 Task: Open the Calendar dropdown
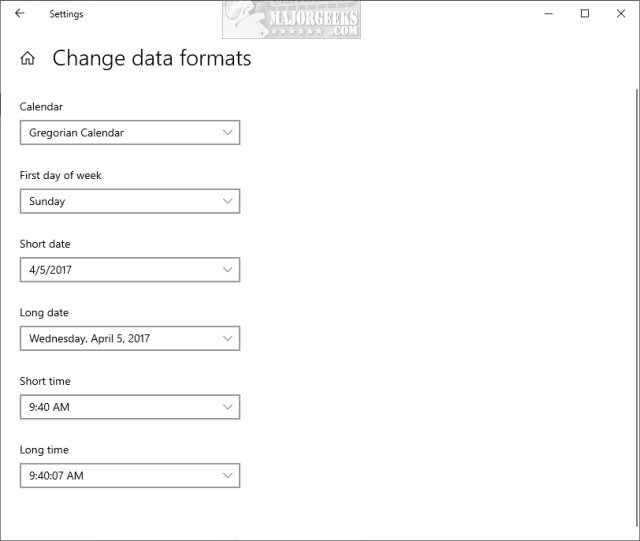[129, 132]
